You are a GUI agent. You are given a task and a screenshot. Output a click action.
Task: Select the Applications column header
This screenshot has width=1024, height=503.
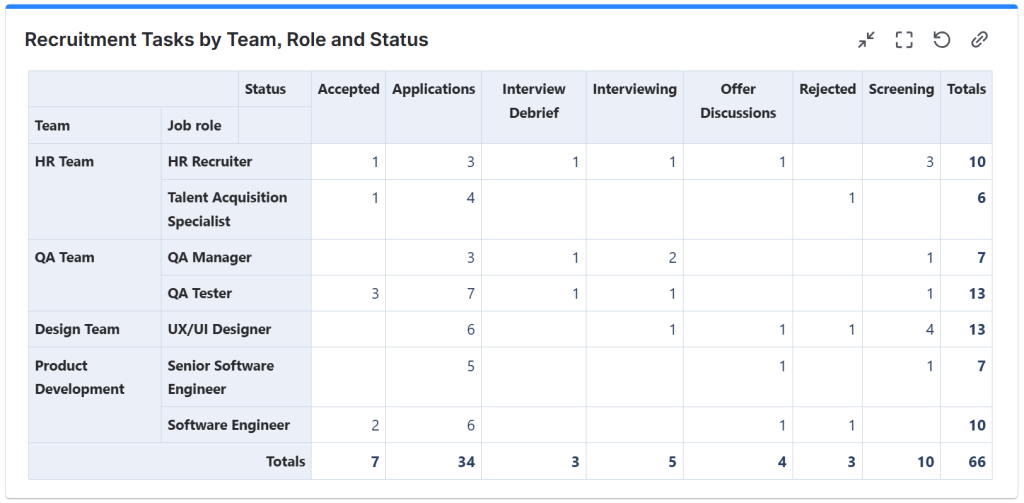pos(433,89)
